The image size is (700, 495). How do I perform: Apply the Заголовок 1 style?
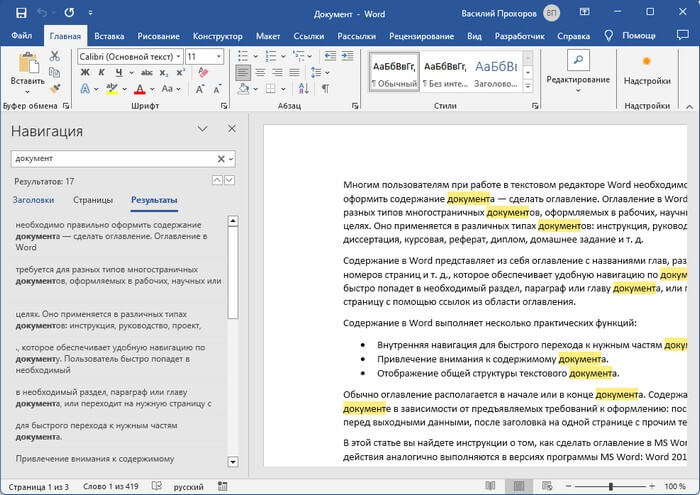(x=496, y=72)
